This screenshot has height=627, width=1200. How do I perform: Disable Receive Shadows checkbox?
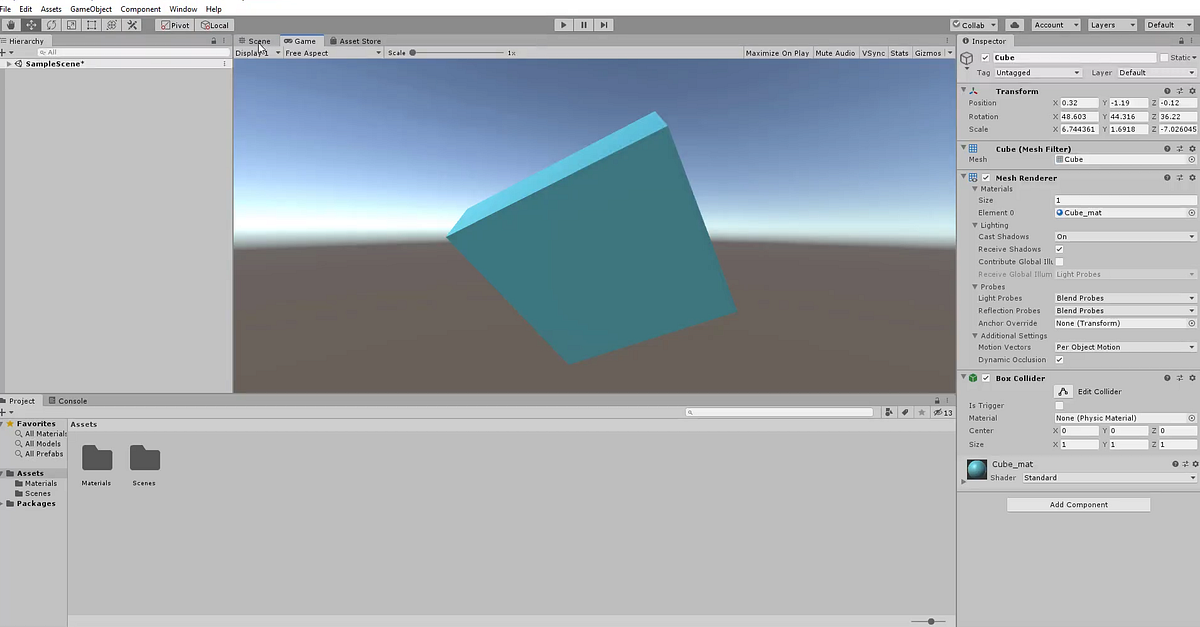pyautogui.click(x=1057, y=249)
